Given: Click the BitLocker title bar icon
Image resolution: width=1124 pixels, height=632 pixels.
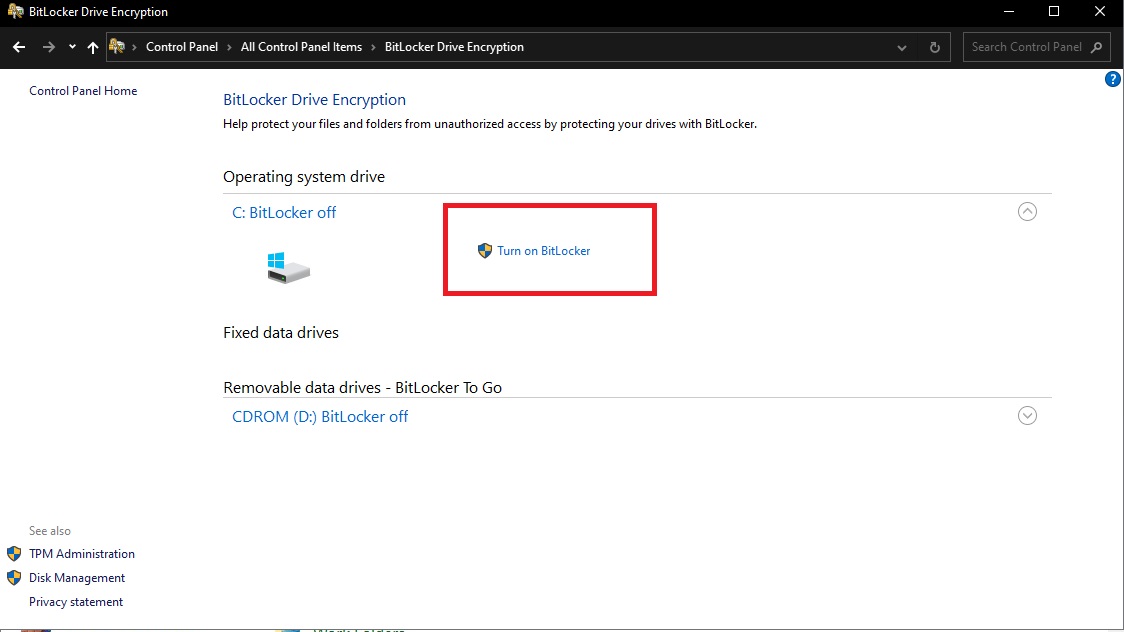Looking at the screenshot, I should click(15, 11).
